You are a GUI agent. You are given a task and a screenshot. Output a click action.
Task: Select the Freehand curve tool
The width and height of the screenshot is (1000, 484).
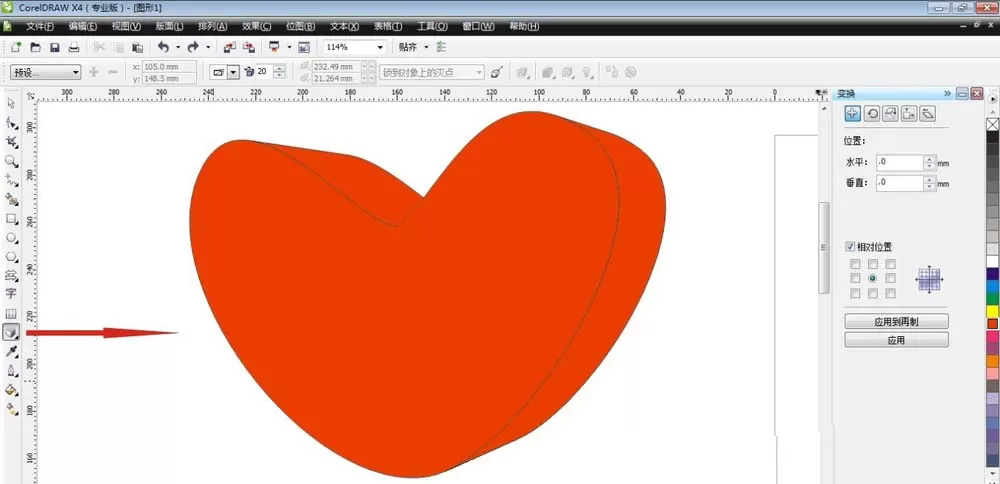11,180
